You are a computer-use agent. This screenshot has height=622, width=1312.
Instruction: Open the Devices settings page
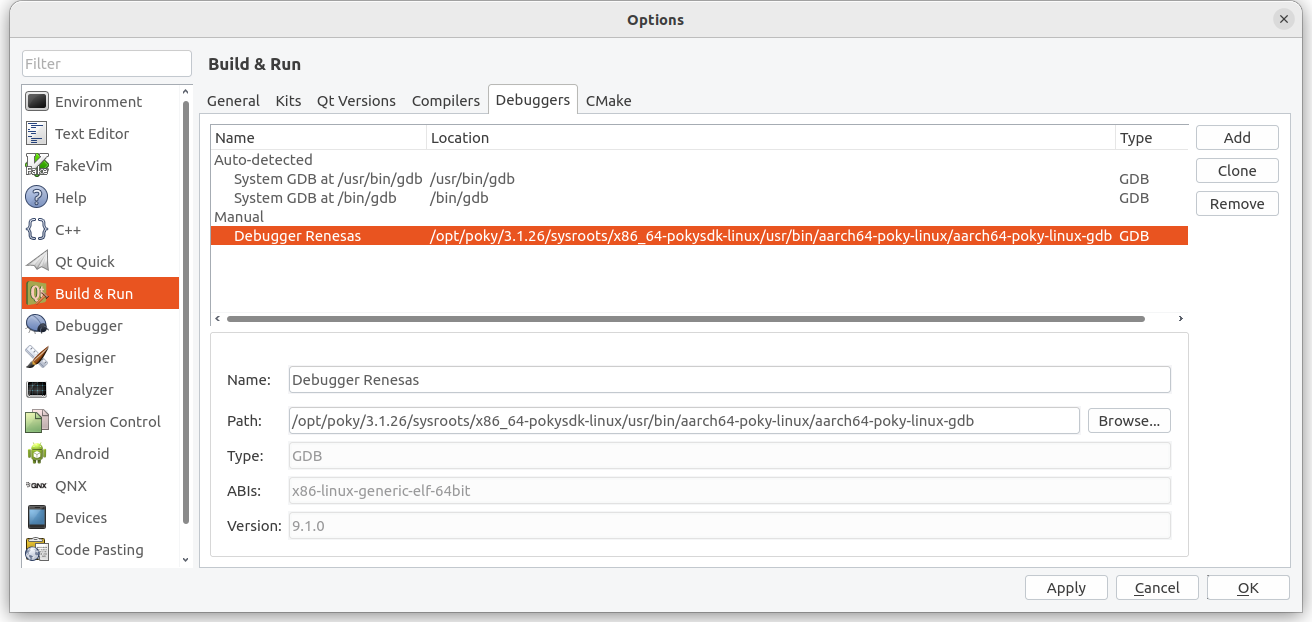point(82,517)
